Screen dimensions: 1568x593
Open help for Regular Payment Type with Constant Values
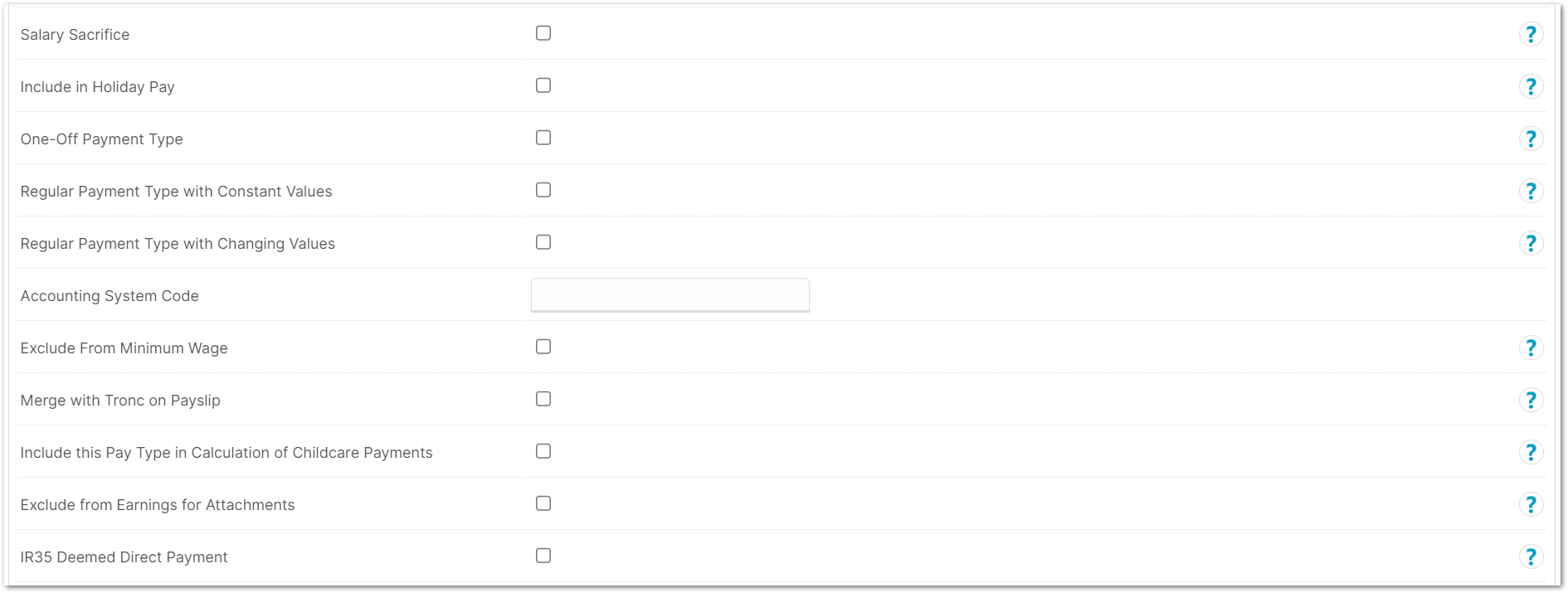pyautogui.click(x=1531, y=192)
